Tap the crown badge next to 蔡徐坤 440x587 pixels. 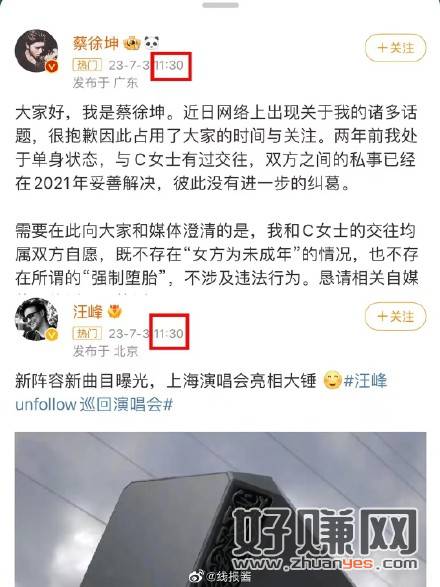[x=132, y=44]
